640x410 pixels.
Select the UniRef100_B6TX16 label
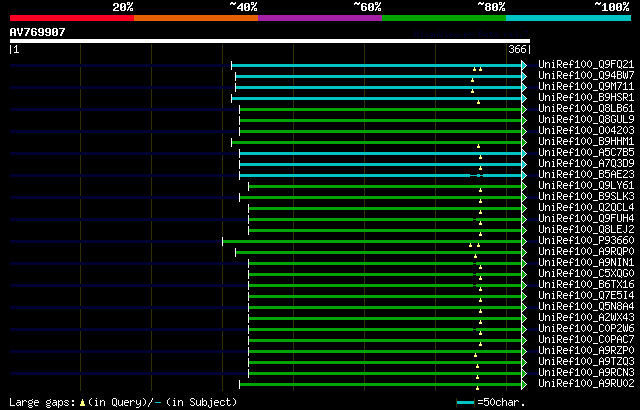[x=586, y=284]
